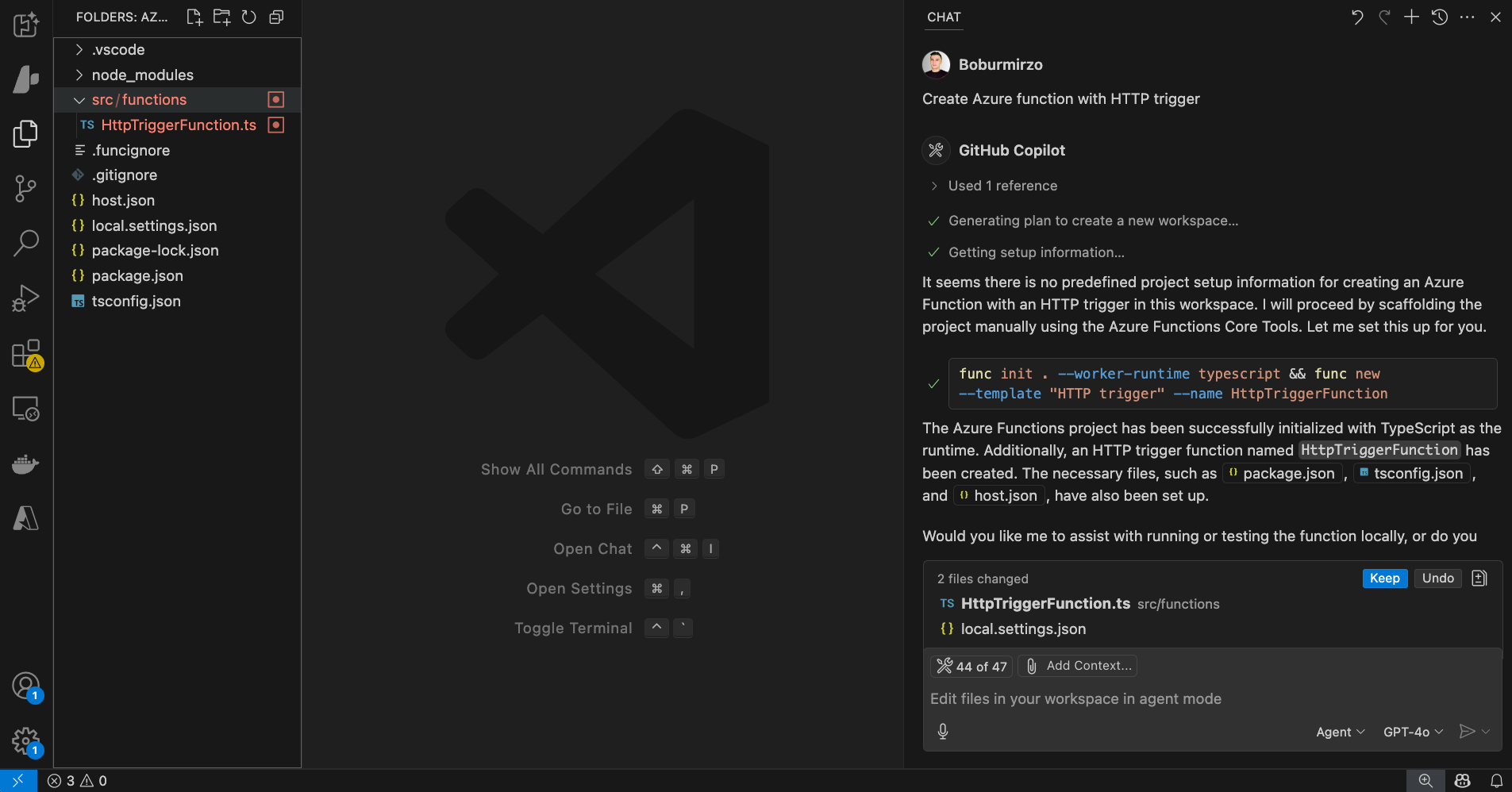This screenshot has width=1512, height=792.
Task: Open the Source Control view
Action: (x=26, y=188)
